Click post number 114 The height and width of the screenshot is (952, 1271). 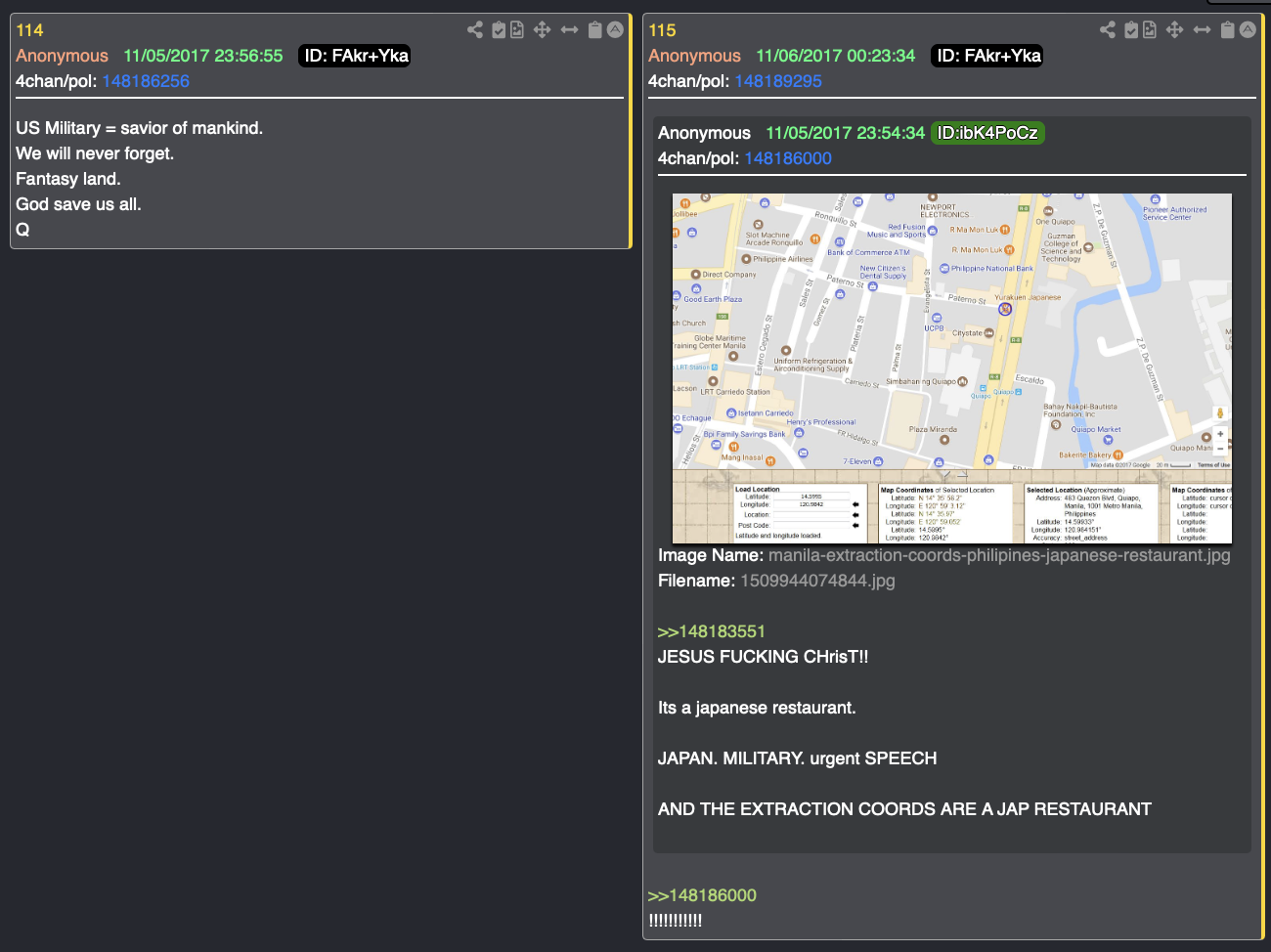29,30
